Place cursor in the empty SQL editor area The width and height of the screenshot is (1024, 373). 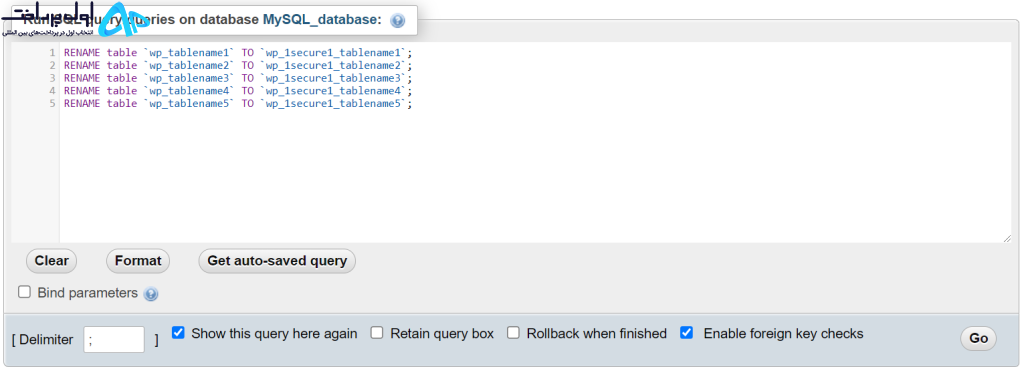536,176
